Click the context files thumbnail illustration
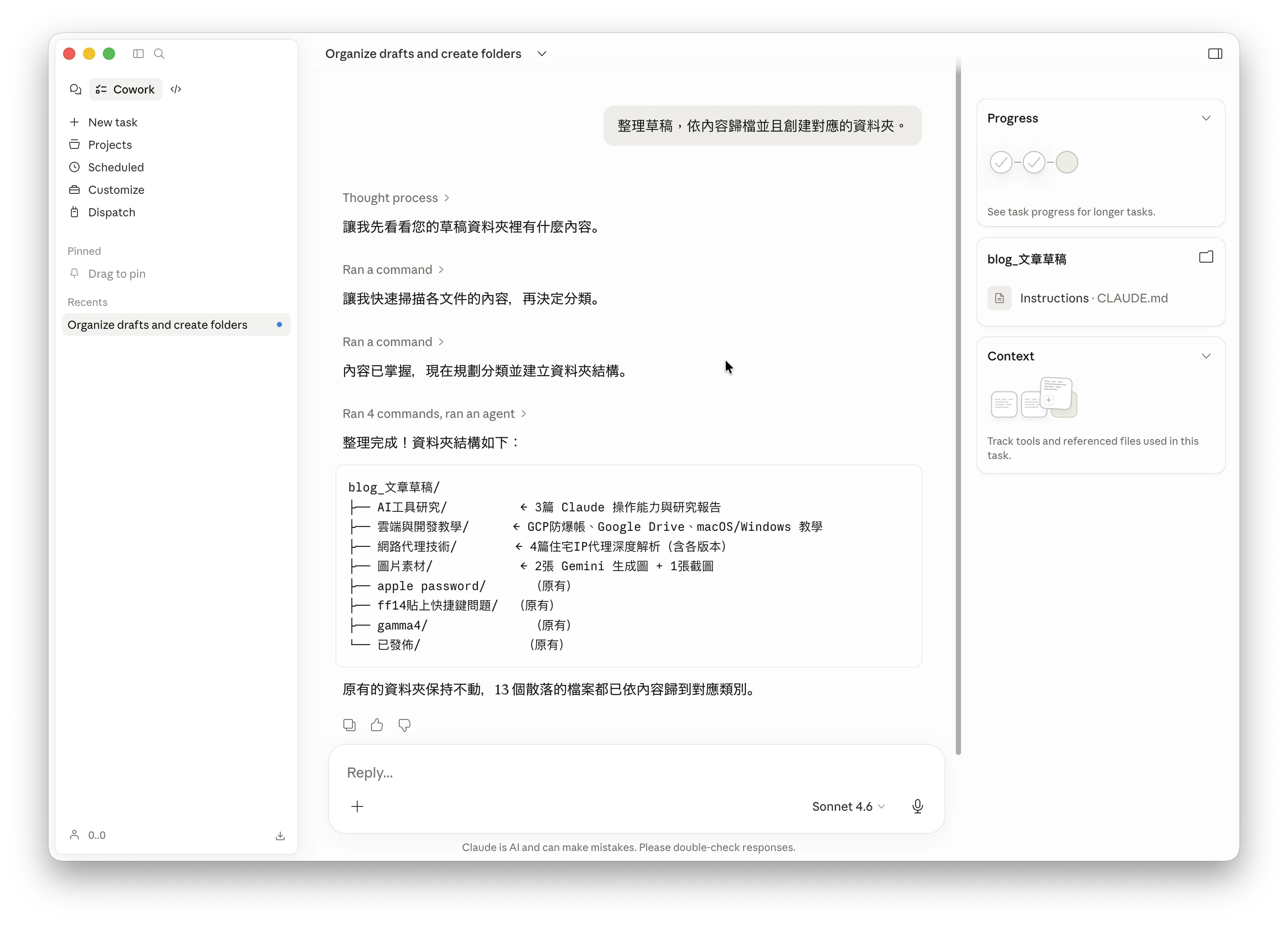 [x=1034, y=398]
